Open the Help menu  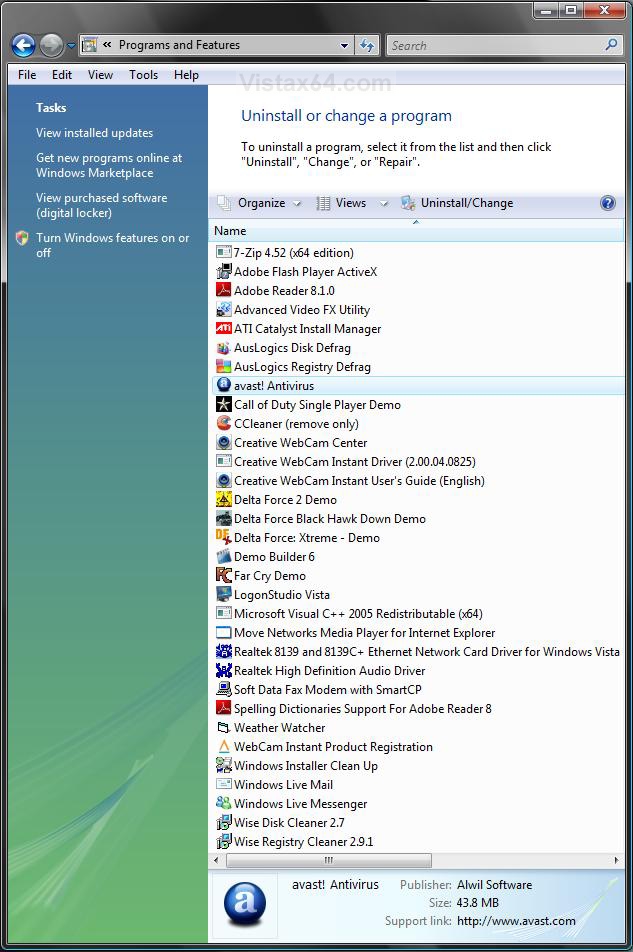click(186, 75)
